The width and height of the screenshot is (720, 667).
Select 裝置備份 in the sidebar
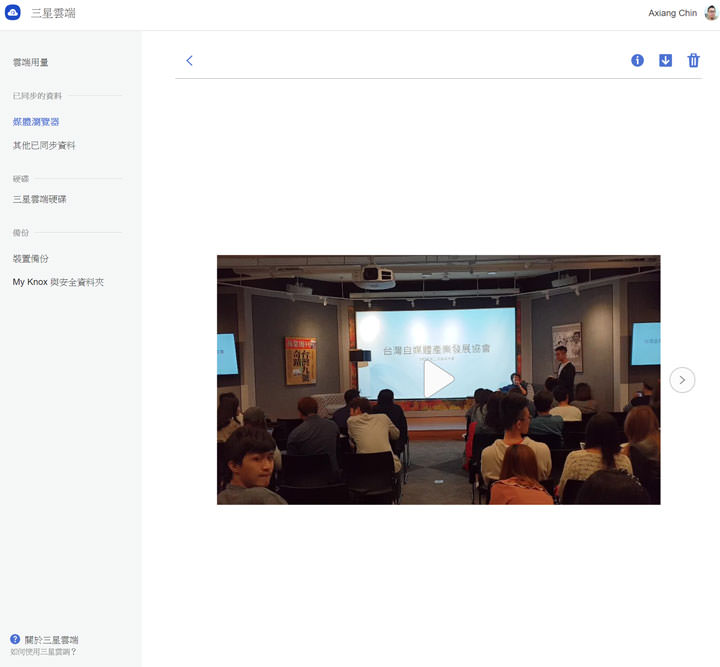click(x=31, y=259)
